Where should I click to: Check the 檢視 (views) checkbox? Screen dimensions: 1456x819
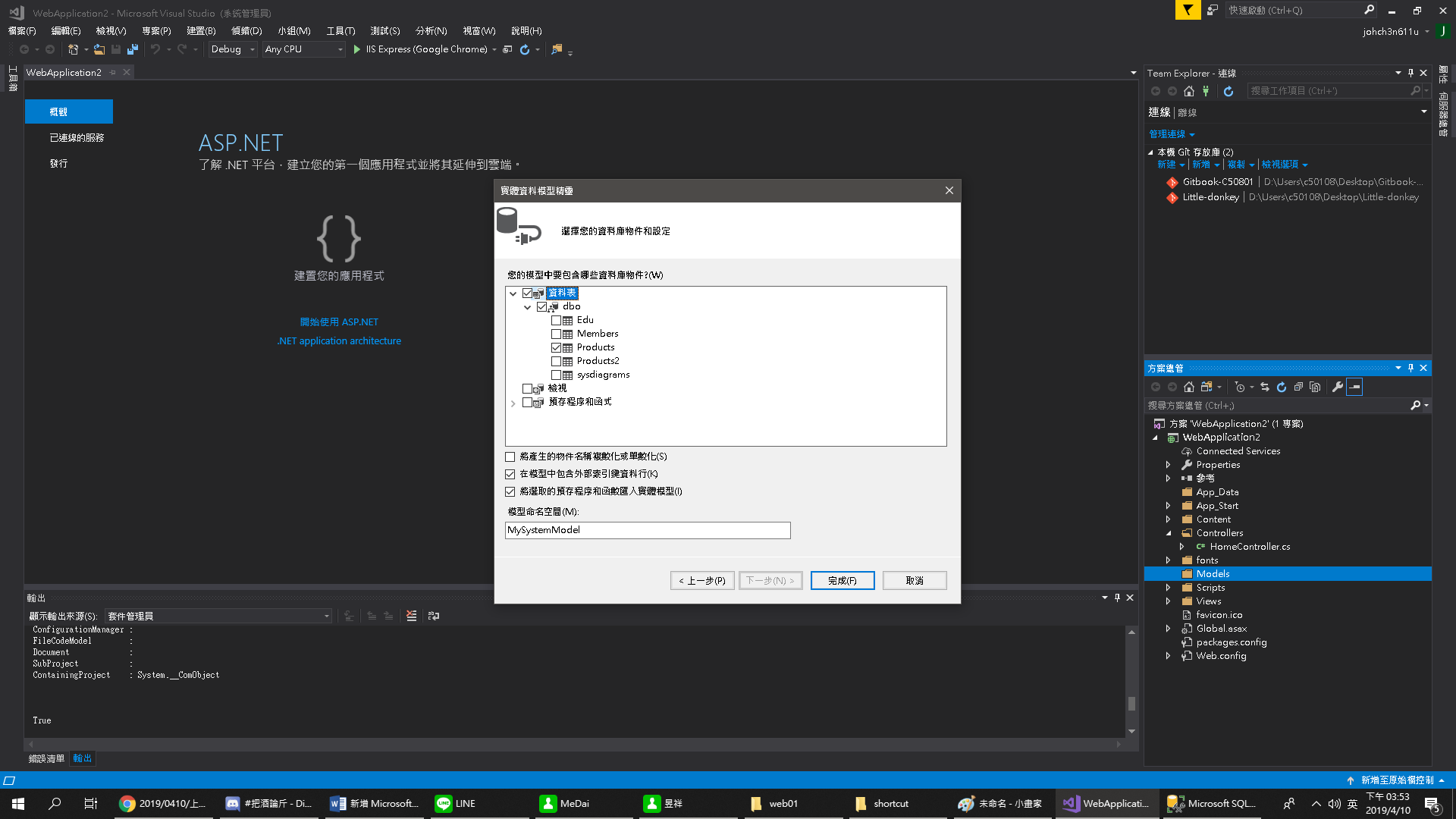pos(527,389)
